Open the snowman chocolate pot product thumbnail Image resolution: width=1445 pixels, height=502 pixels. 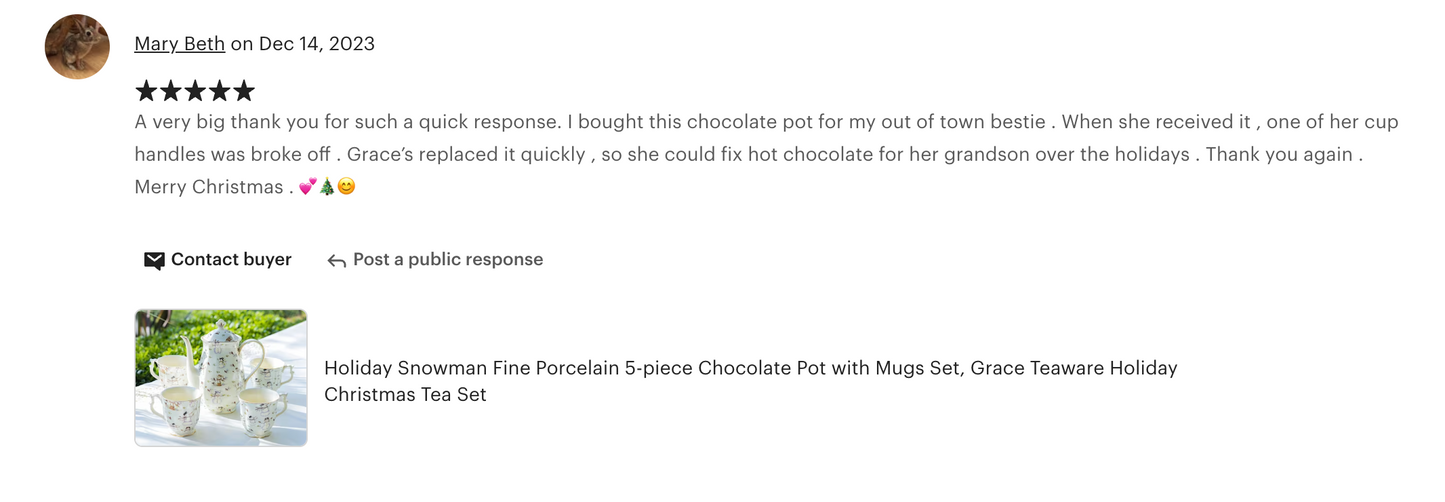tap(221, 378)
